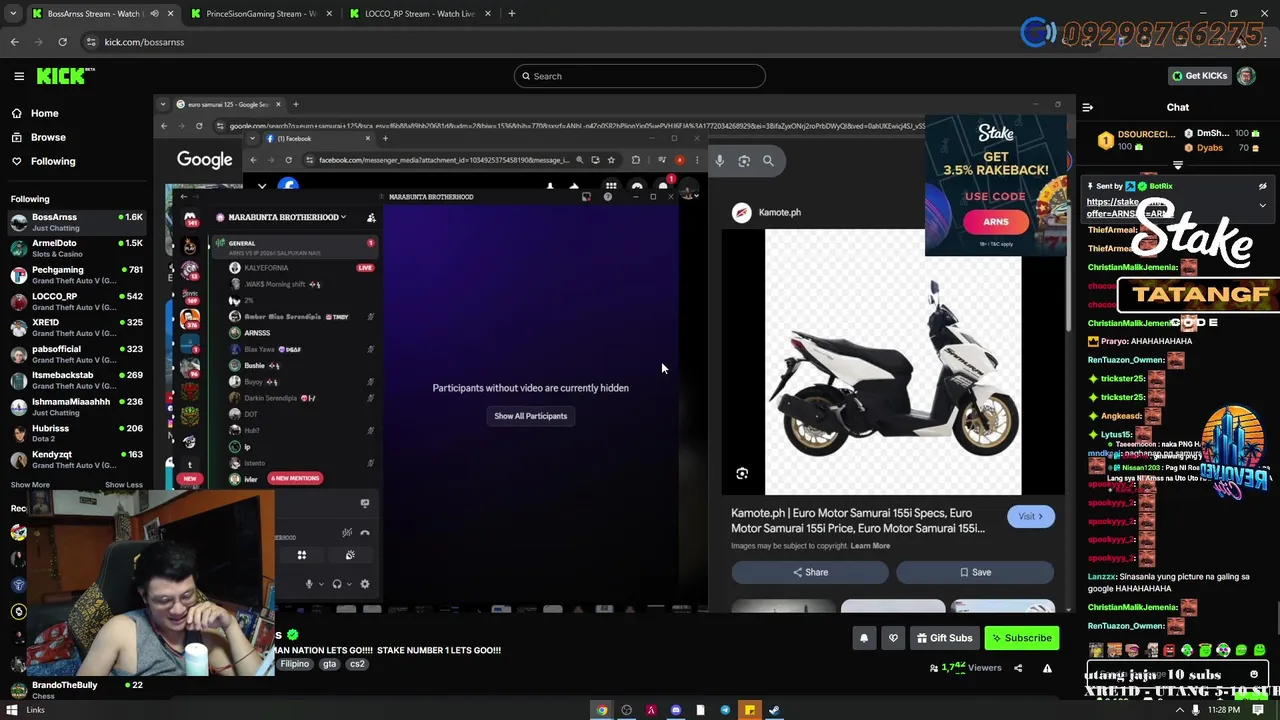Switch to LOCCO_RP Stream tab
Viewport: 1280px width, 720px height.
point(419,14)
